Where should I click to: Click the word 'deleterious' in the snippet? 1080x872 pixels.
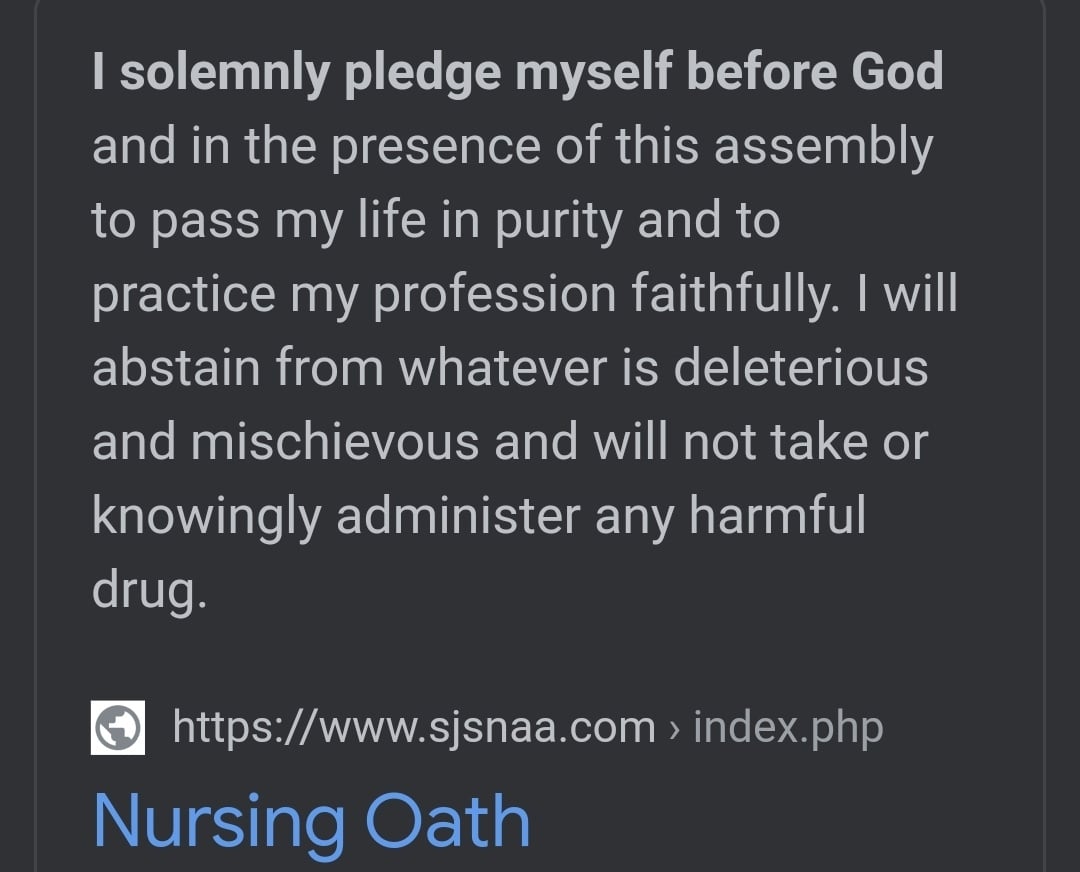tap(800, 367)
